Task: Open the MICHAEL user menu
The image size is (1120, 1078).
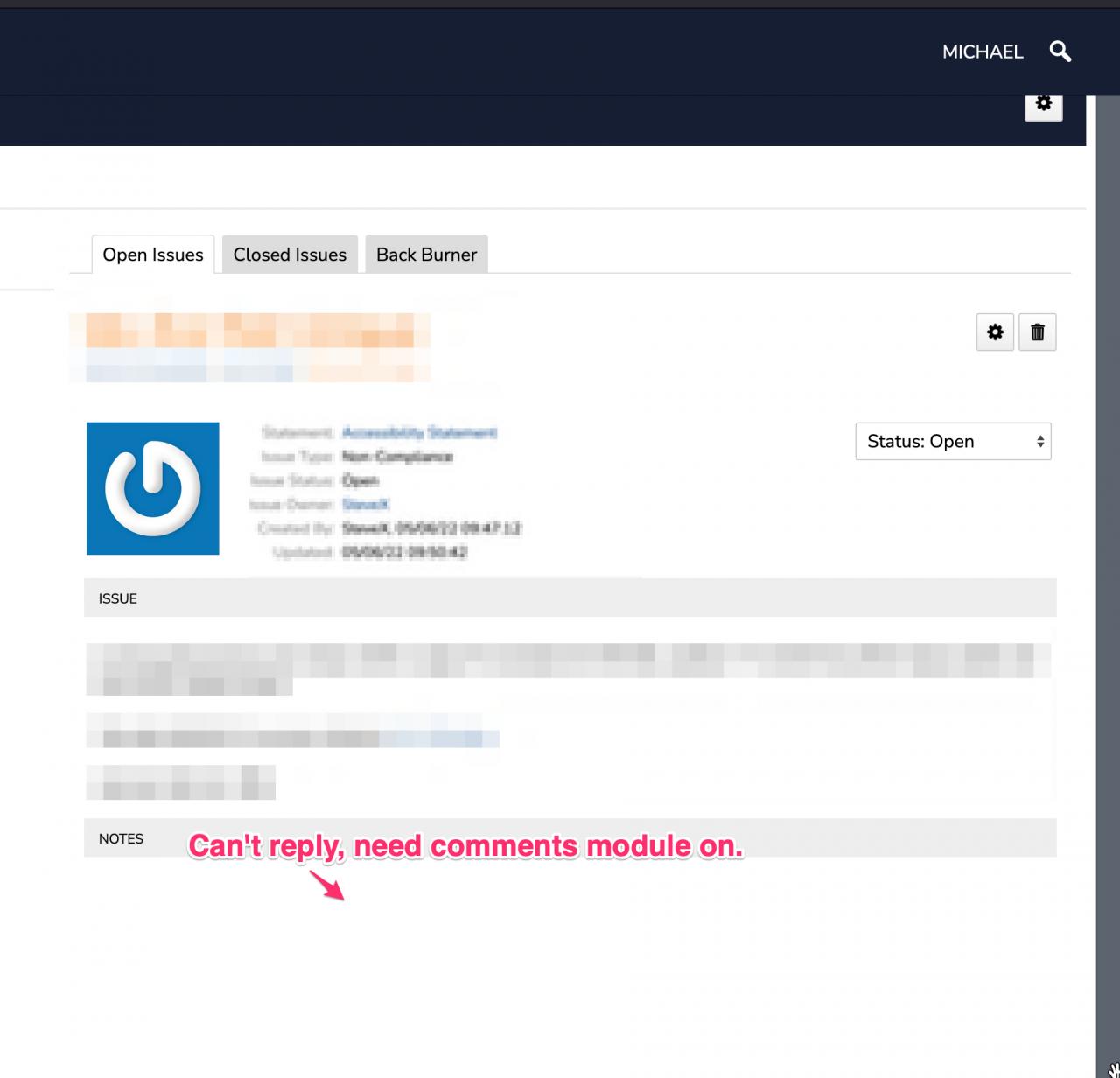Action: [982, 52]
